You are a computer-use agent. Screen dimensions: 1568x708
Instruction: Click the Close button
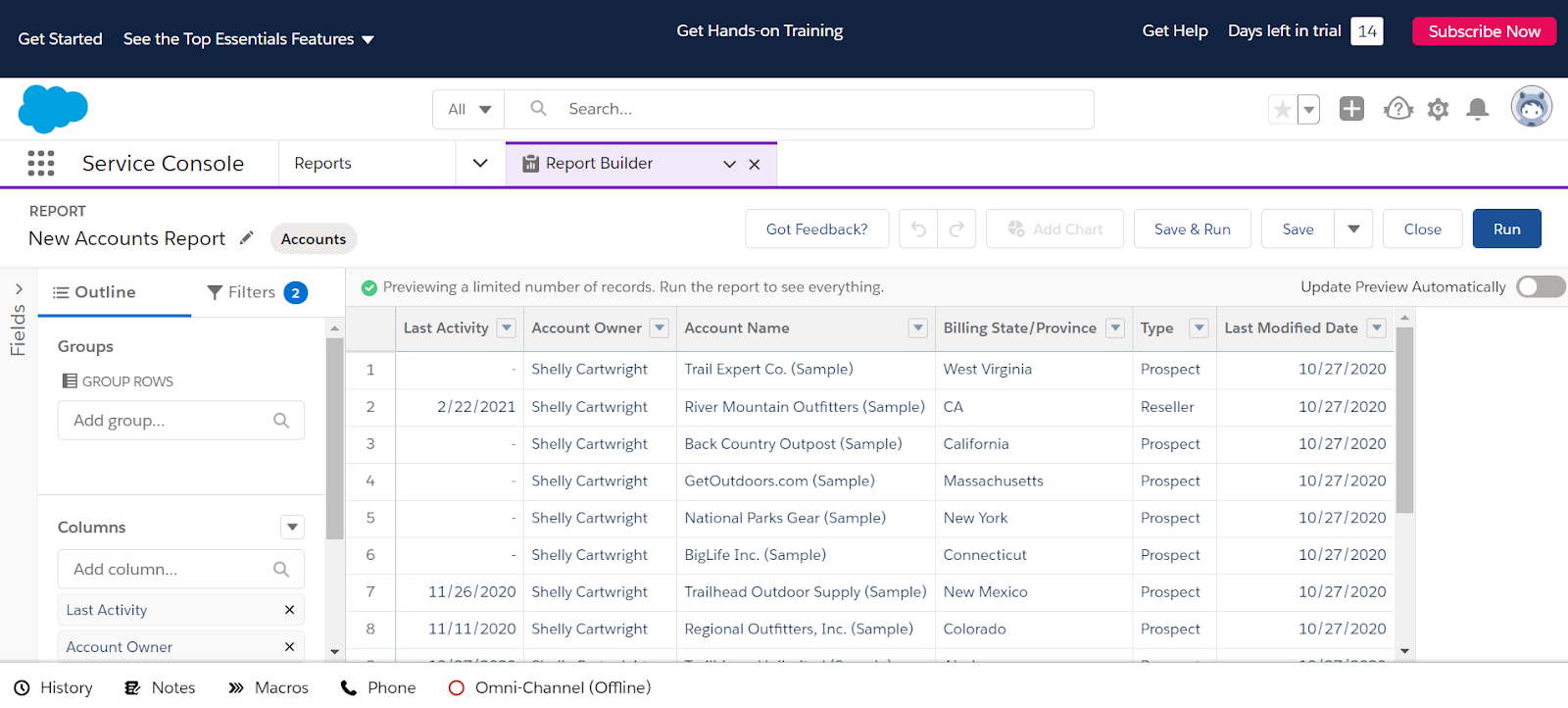tap(1422, 228)
